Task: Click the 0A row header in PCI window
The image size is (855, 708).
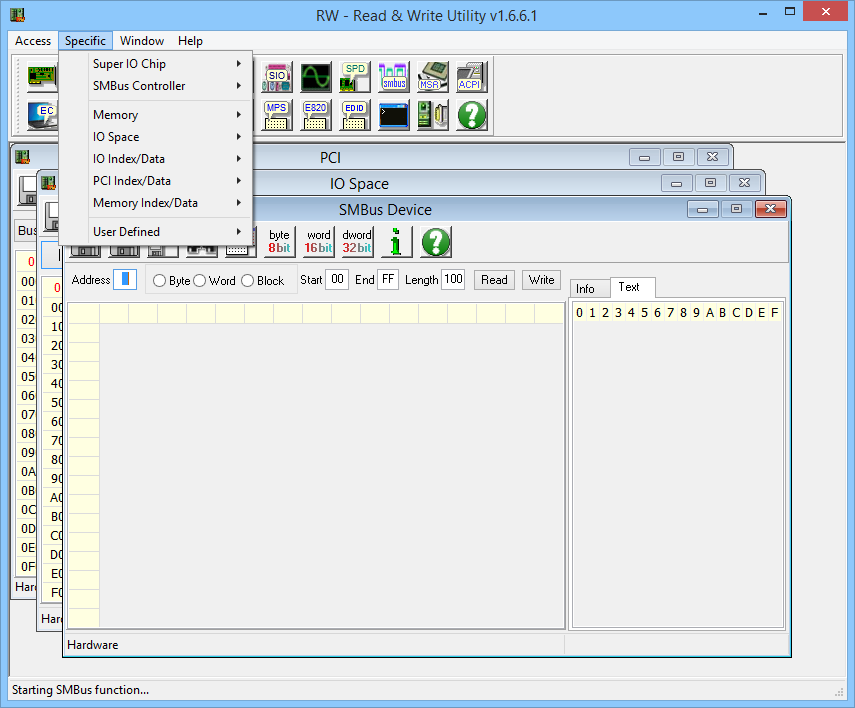Action: pyautogui.click(x=27, y=472)
